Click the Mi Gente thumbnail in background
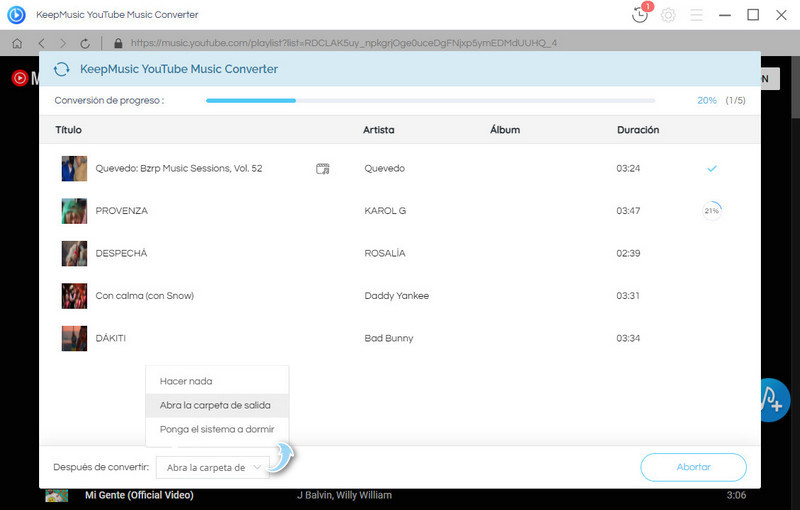The width and height of the screenshot is (800, 510). click(x=57, y=495)
